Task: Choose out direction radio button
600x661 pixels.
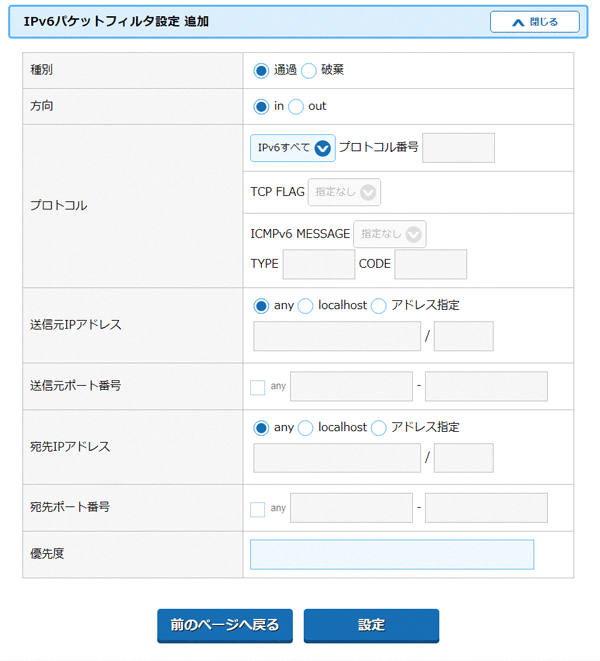Action: (296, 107)
